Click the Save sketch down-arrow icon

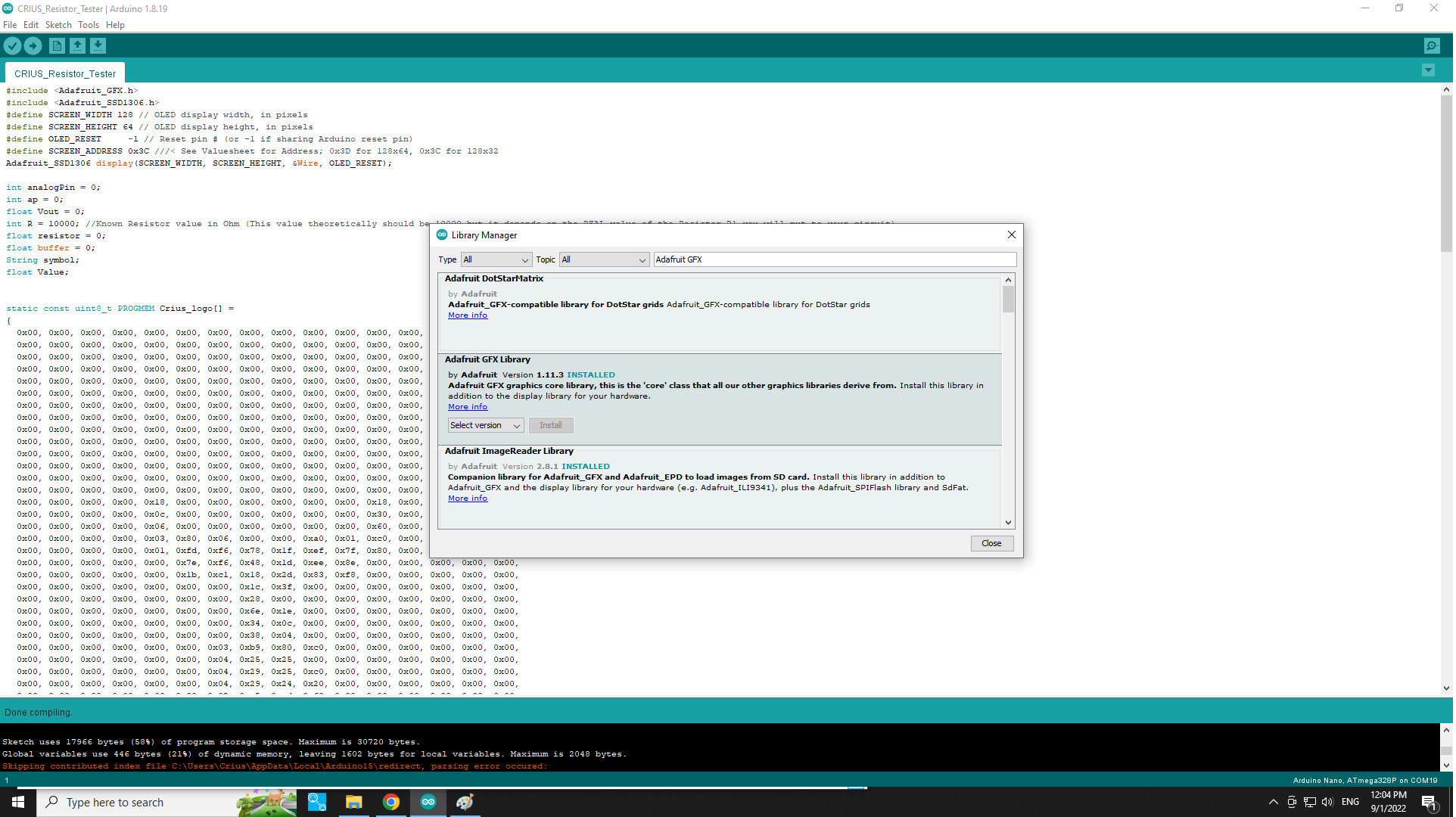(98, 46)
